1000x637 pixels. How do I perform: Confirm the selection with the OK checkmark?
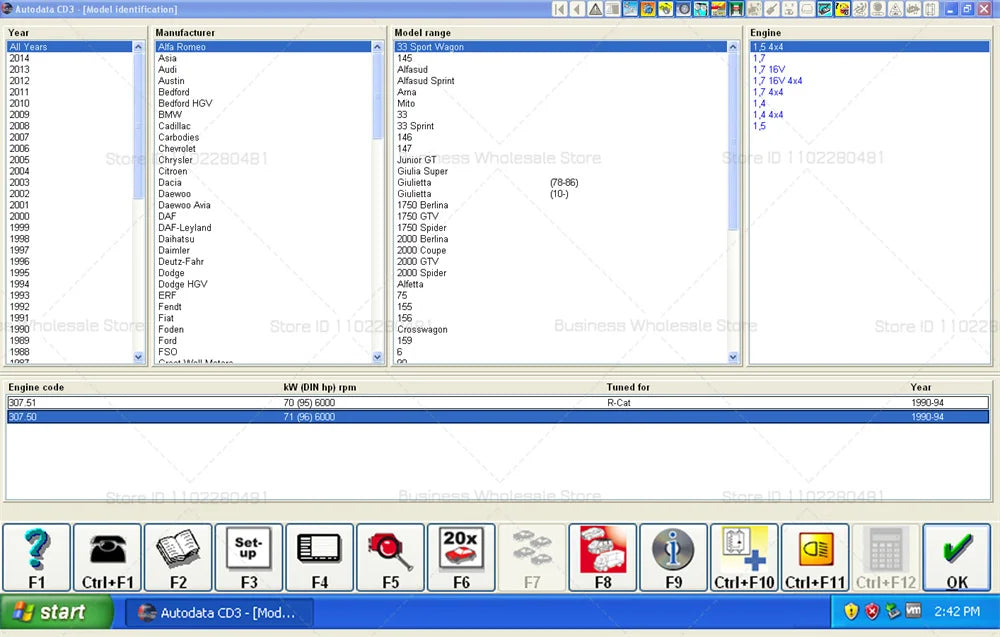pos(957,557)
